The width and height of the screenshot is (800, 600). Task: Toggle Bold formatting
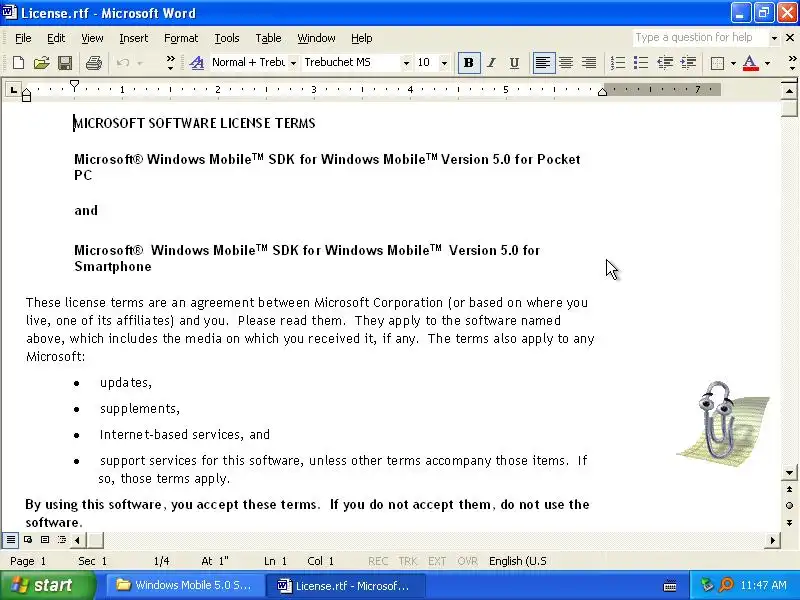(x=468, y=63)
